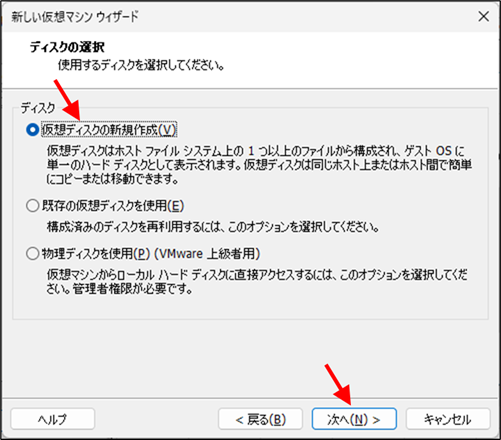Click the red arrow pointing at 新規作成 option
The image size is (501, 440).
[67, 100]
